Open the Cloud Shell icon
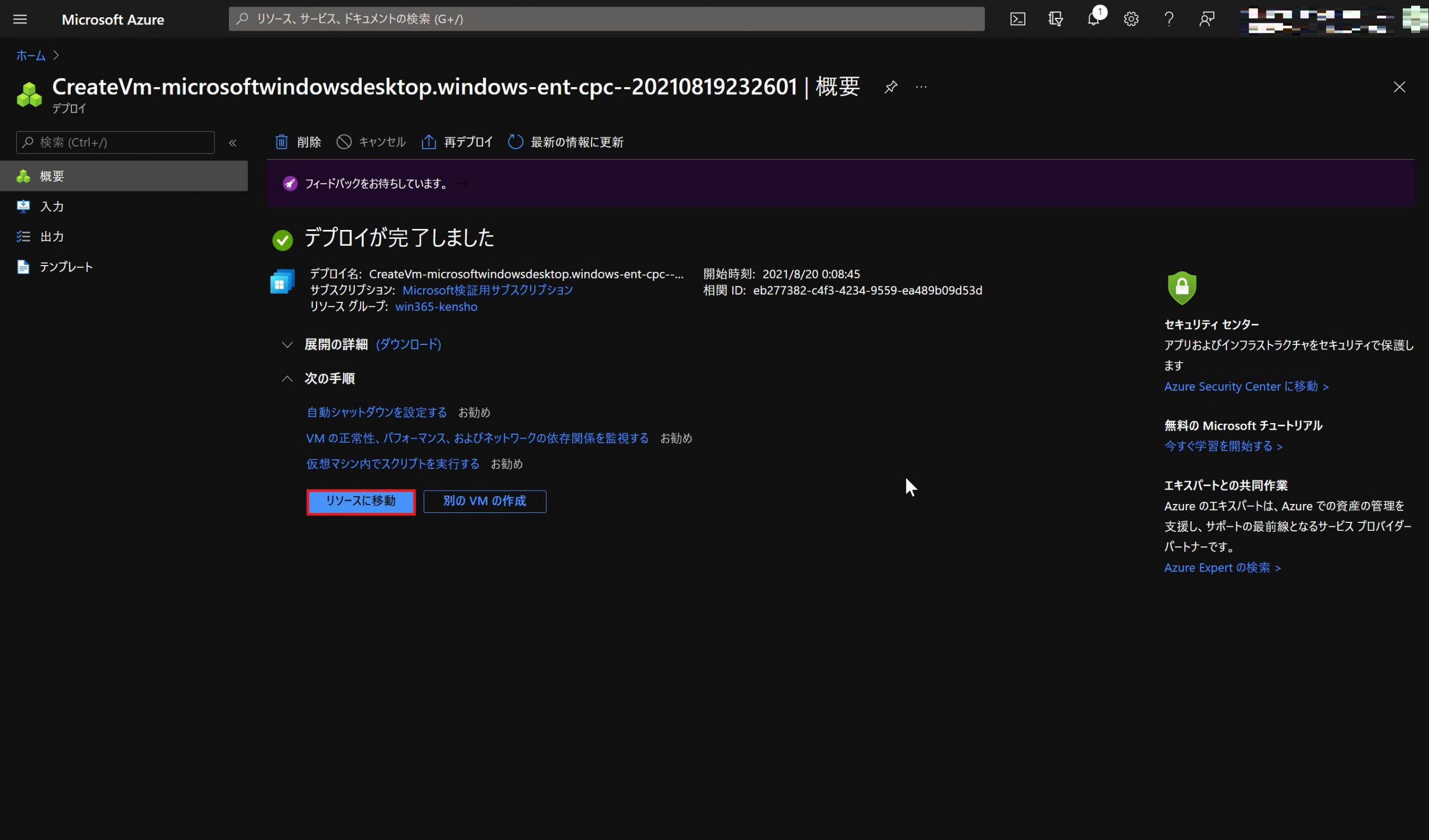Viewport: 1429px width, 840px height. click(x=1017, y=20)
